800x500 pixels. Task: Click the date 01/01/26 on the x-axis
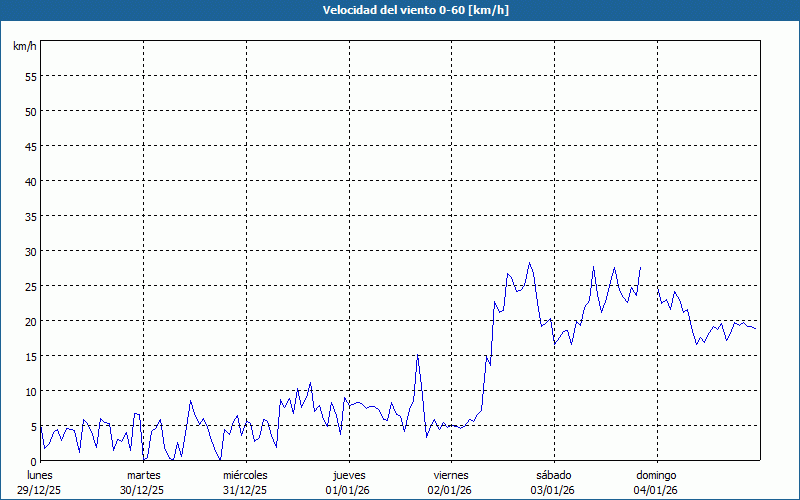pos(348,490)
